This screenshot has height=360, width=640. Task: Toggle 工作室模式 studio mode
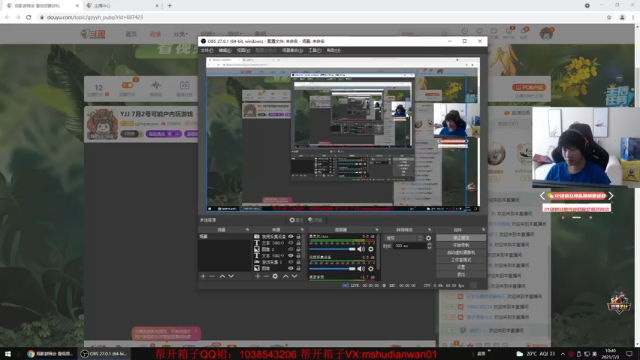click(x=461, y=260)
